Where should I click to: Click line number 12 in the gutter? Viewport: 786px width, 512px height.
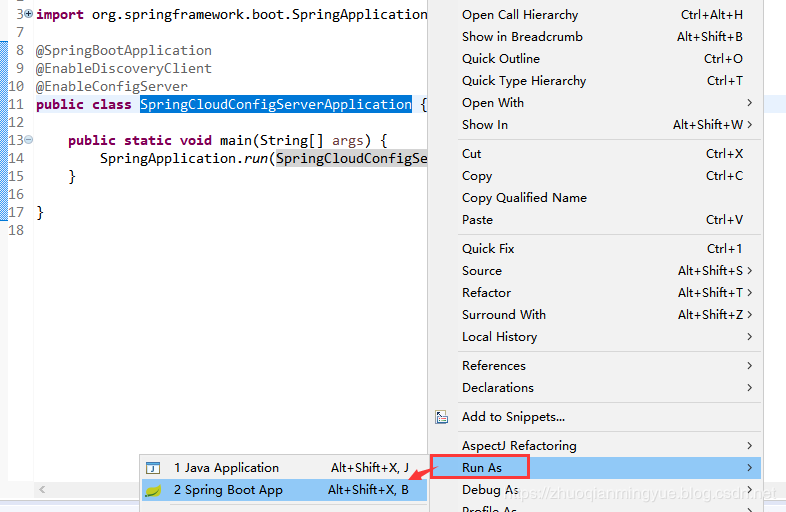[16, 122]
